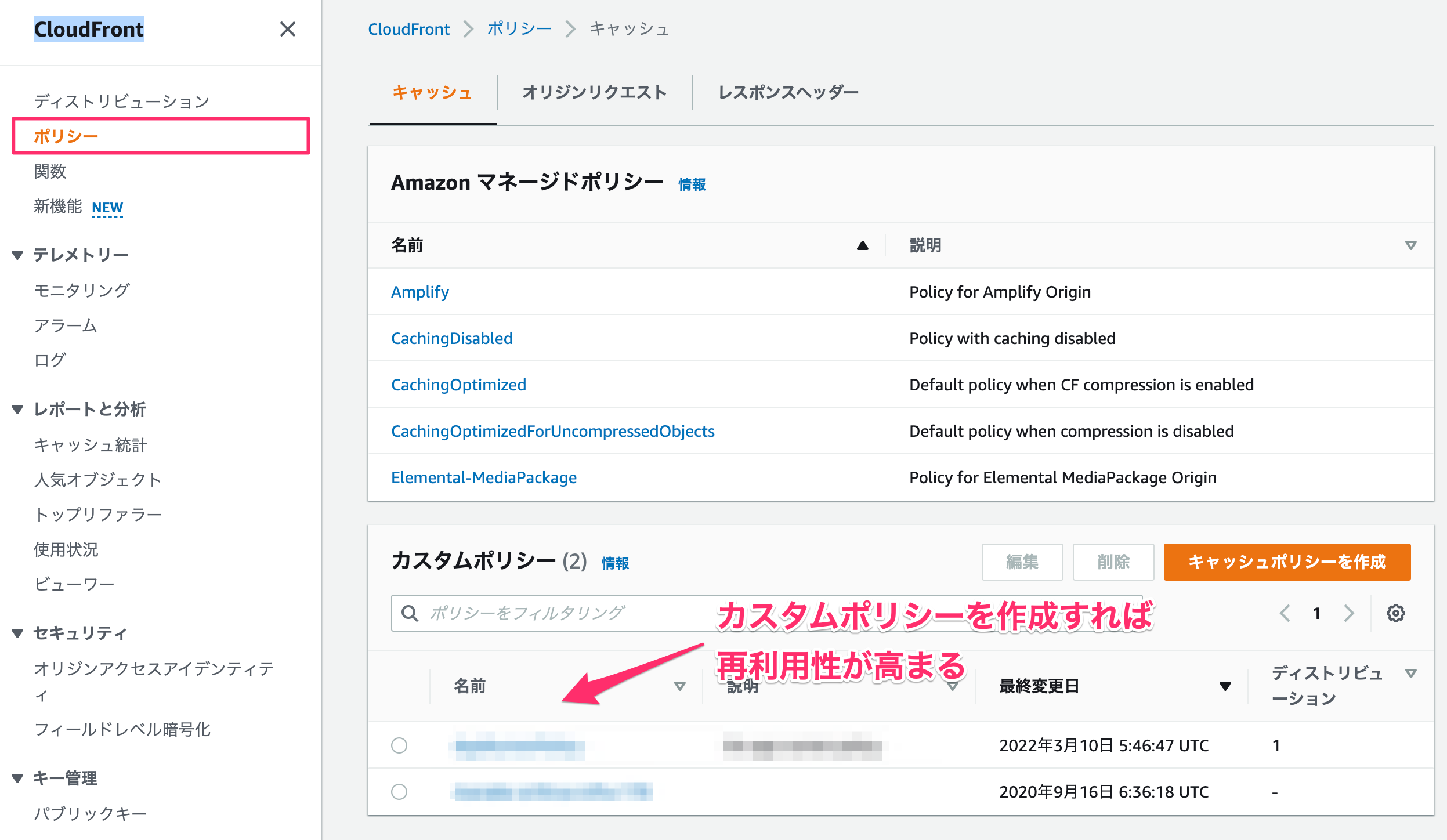Click the キャッシュポリシーを作成 button
The width and height of the screenshot is (1447, 840).
[x=1287, y=562]
